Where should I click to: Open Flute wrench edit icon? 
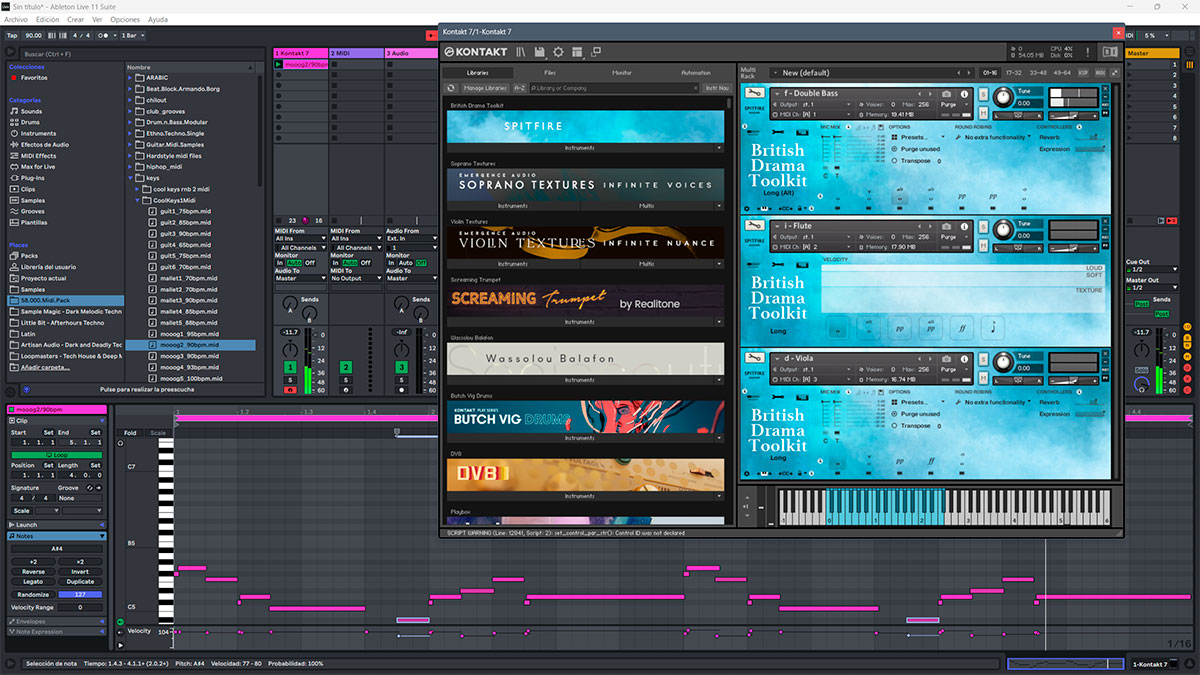click(757, 225)
